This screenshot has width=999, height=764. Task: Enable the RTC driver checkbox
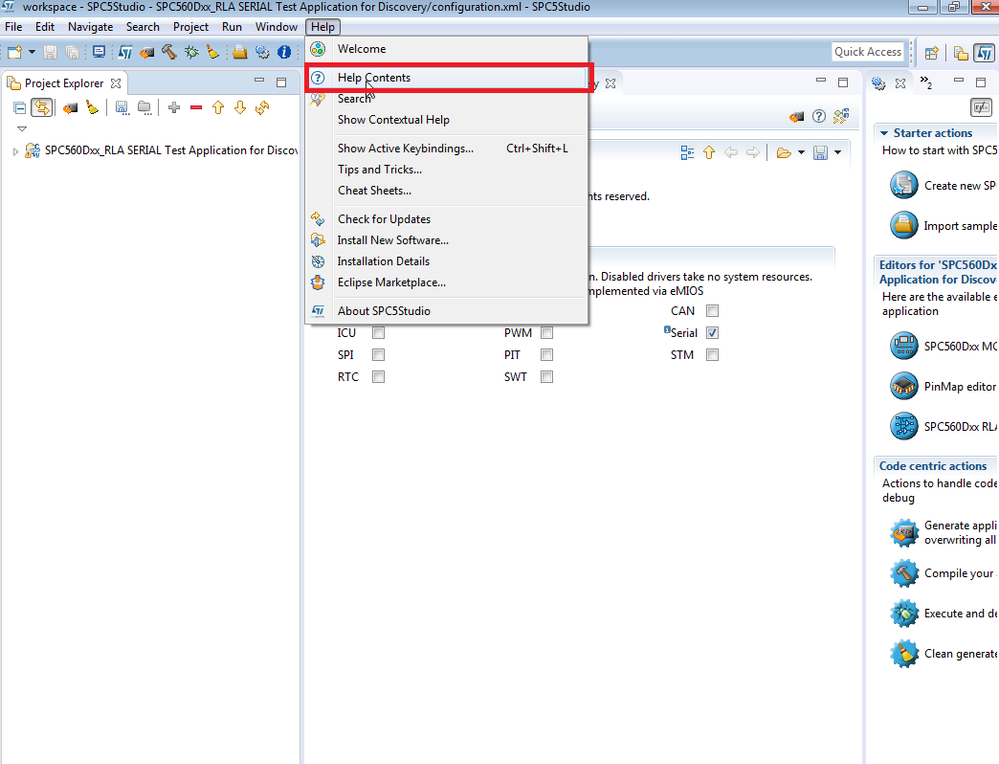click(378, 377)
